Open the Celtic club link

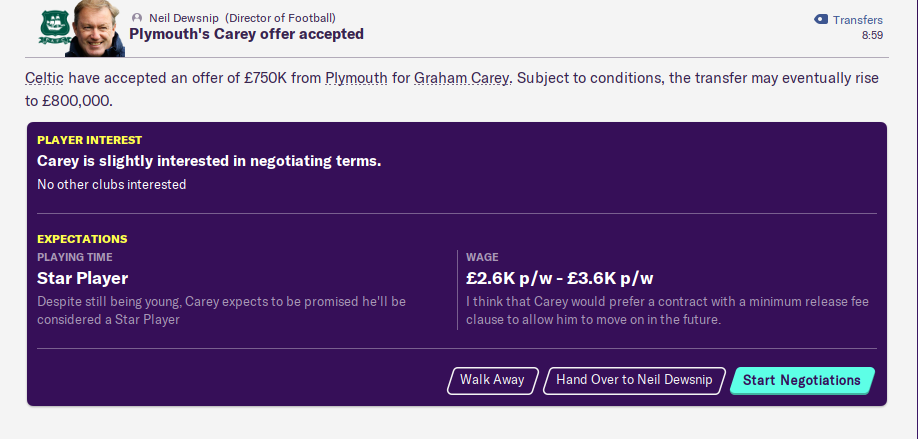44,78
